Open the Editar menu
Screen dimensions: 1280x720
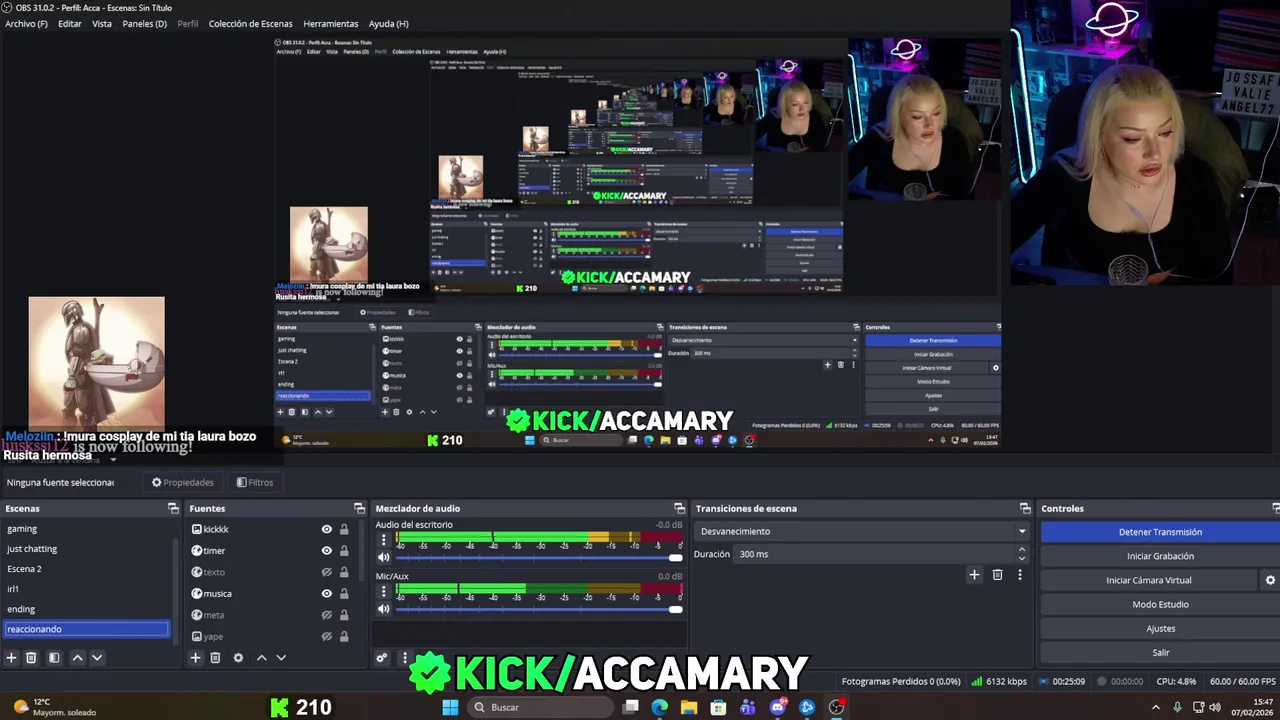(x=70, y=23)
